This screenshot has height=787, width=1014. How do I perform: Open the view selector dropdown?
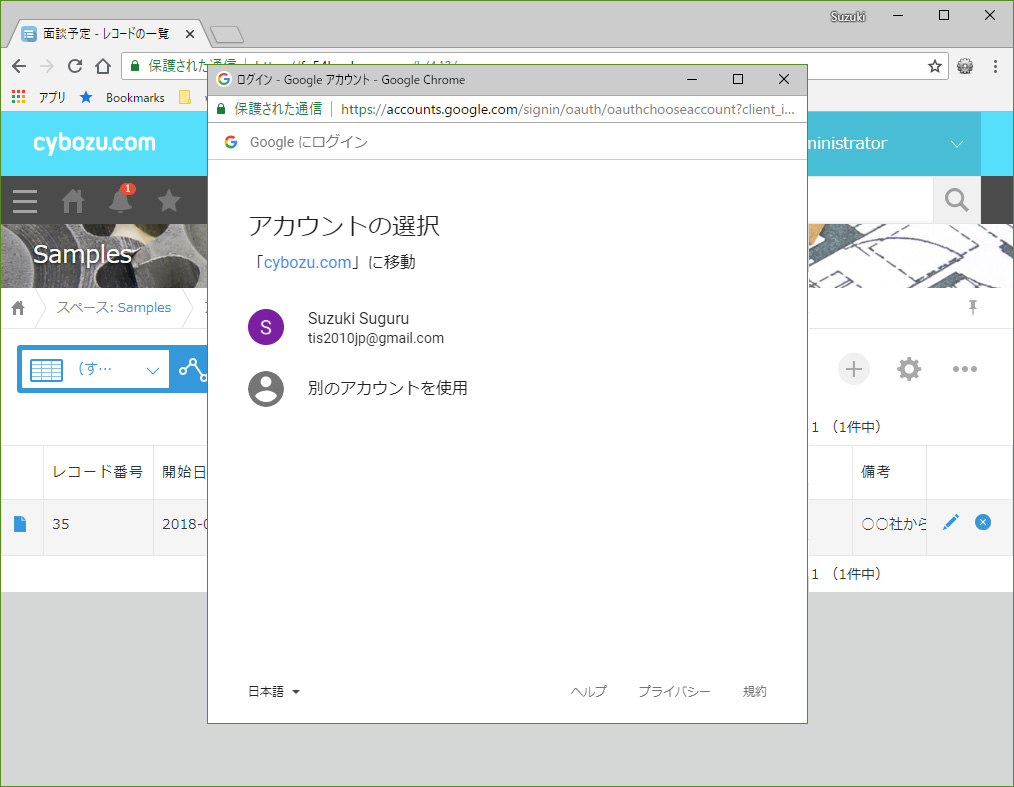tap(95, 369)
